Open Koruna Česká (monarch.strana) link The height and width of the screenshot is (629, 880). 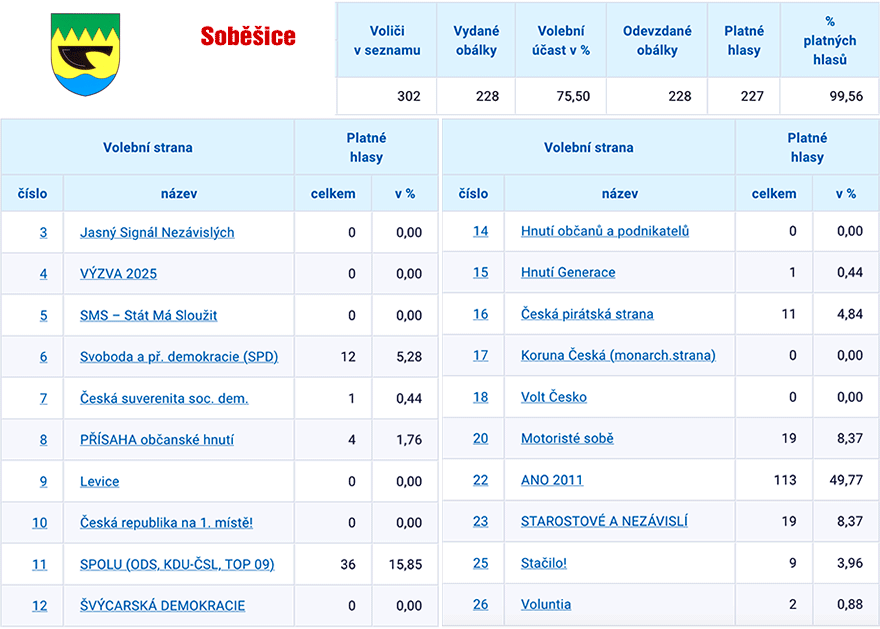pos(618,355)
